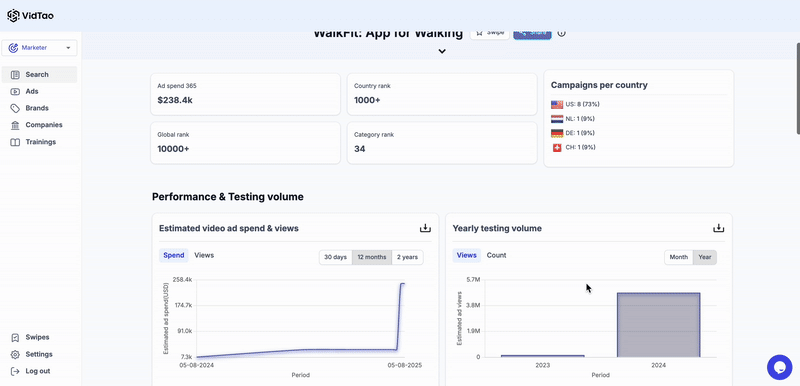
Task: Click the US: 8 (73%) entry
Action: [582, 105]
